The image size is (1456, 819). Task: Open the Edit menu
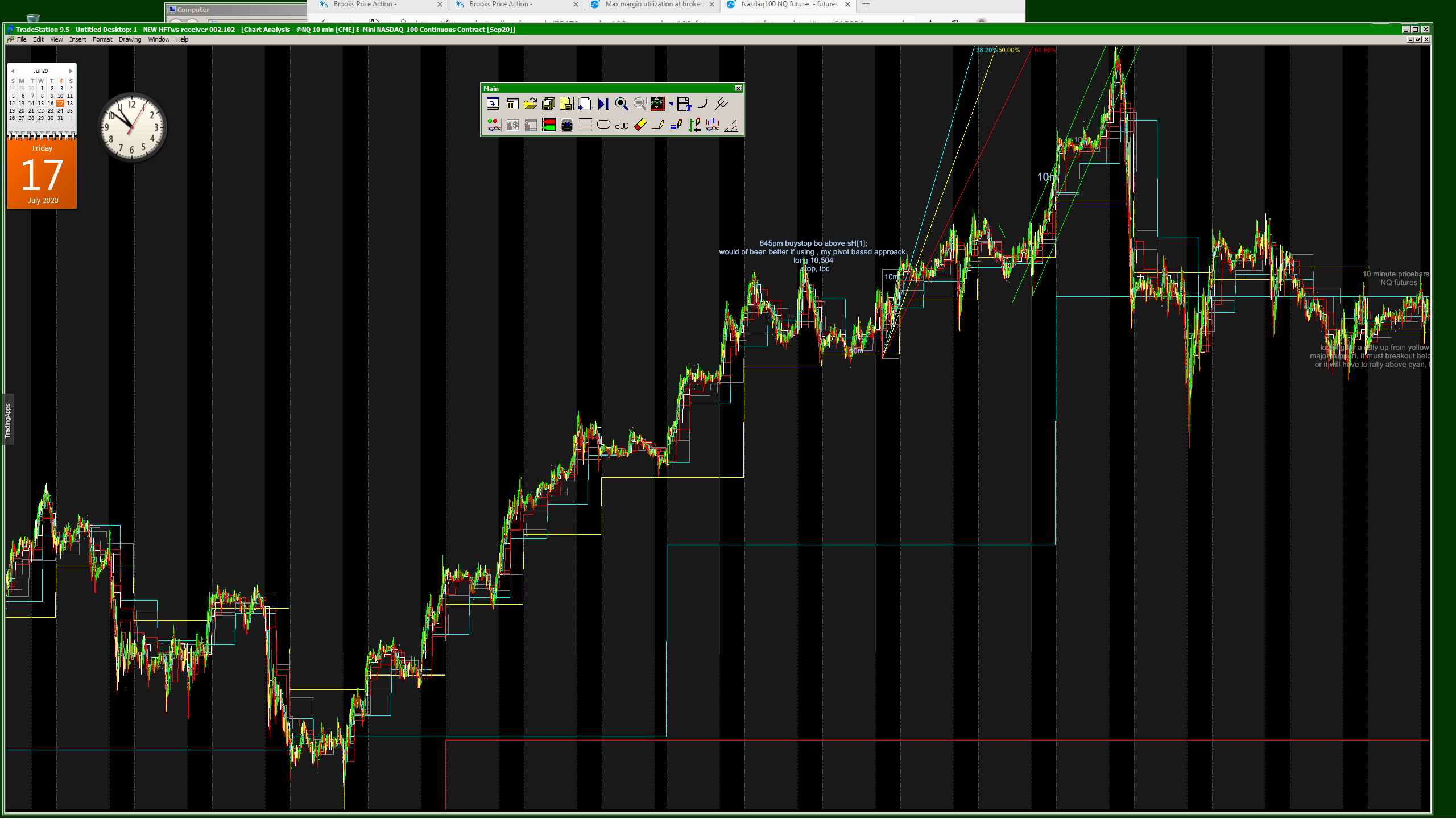click(x=38, y=39)
